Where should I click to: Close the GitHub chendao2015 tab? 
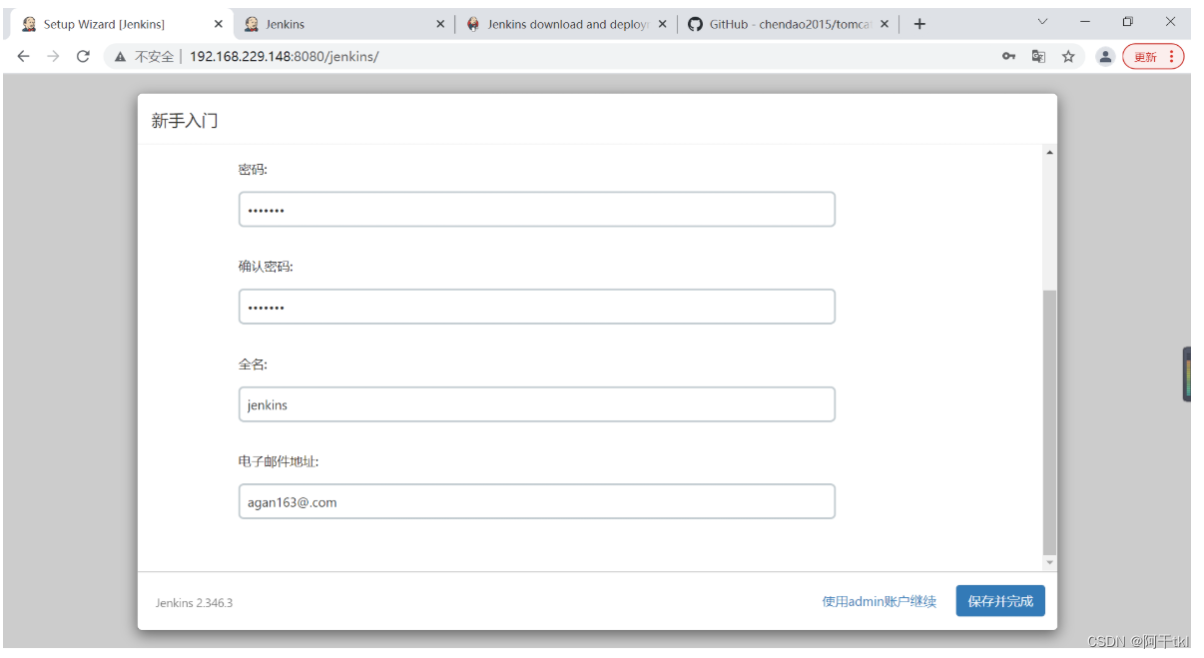pyautogui.click(x=884, y=24)
